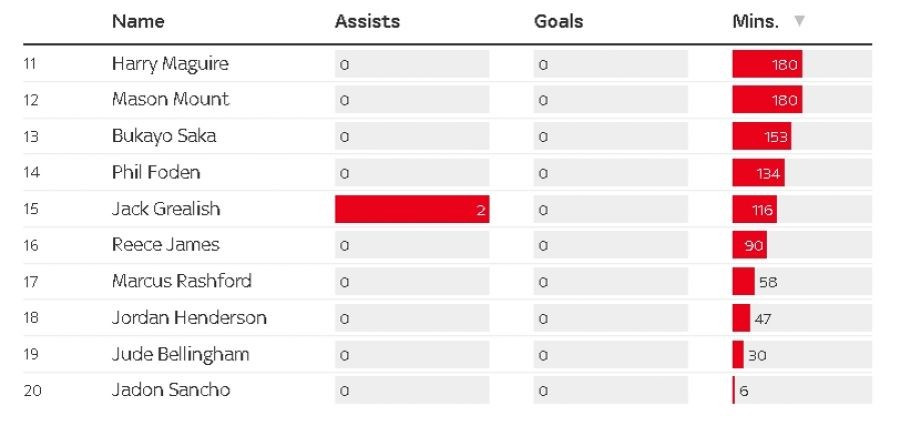
Task: Select Jack Grealish's name
Action: pos(166,209)
